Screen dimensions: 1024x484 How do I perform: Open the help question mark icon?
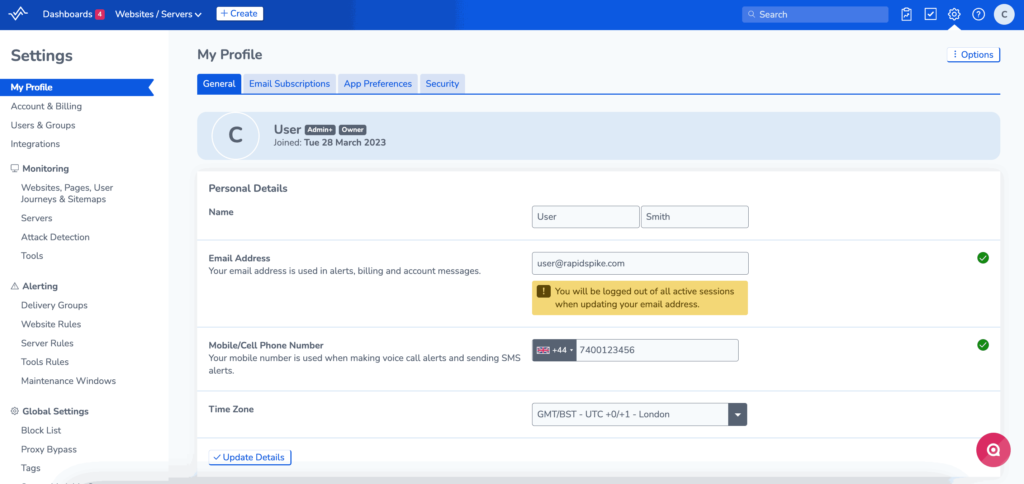[978, 14]
